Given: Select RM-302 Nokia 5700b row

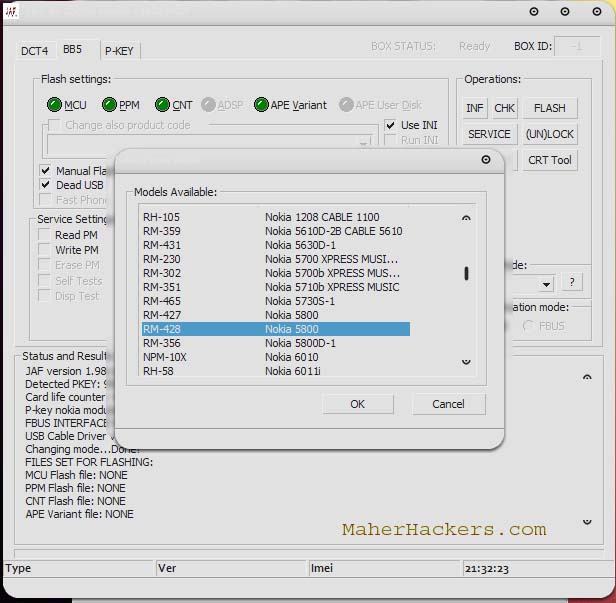Looking at the screenshot, I should coord(276,273).
